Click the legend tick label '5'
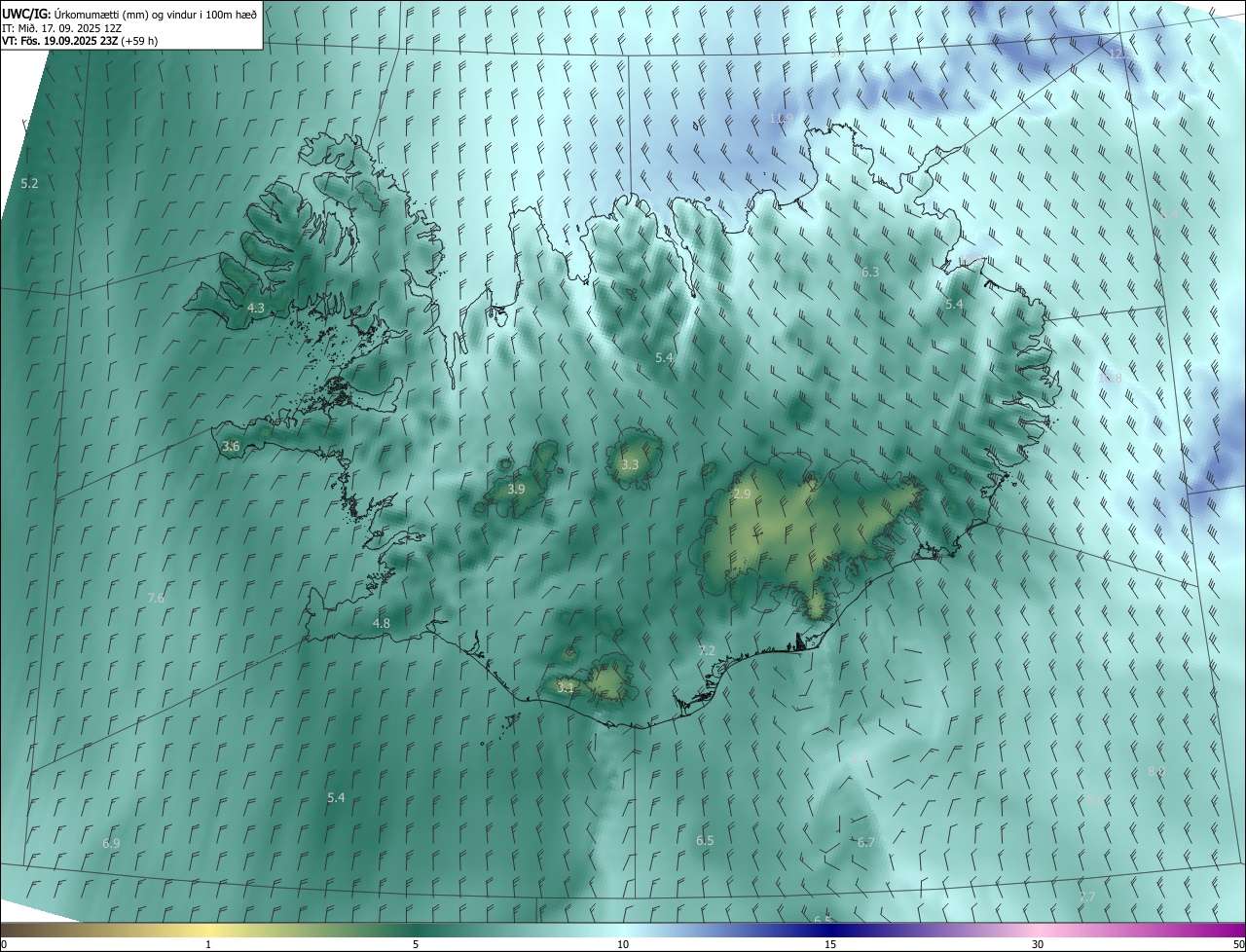1246x952 pixels. point(416,944)
